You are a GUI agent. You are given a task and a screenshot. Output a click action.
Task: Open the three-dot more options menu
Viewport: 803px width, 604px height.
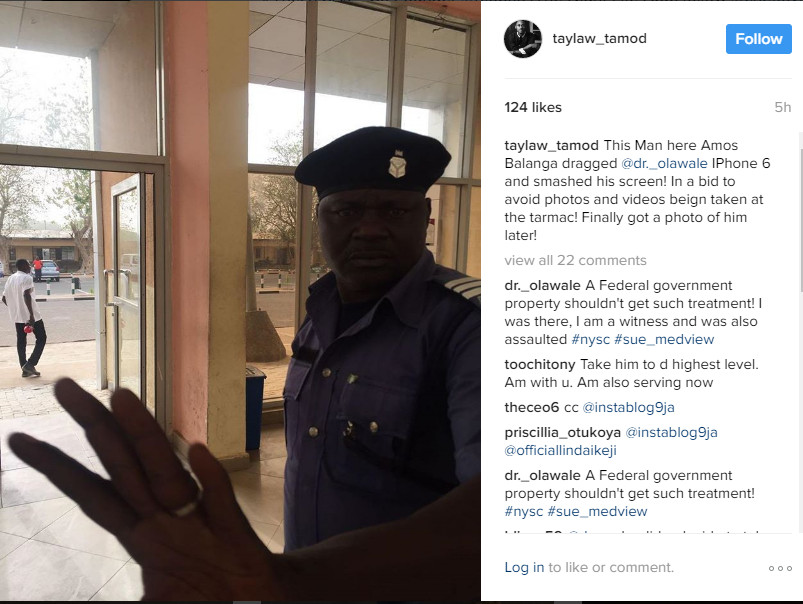point(780,568)
